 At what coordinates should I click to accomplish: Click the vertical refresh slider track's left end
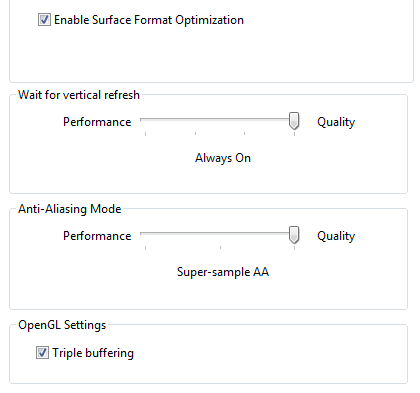tap(142, 119)
